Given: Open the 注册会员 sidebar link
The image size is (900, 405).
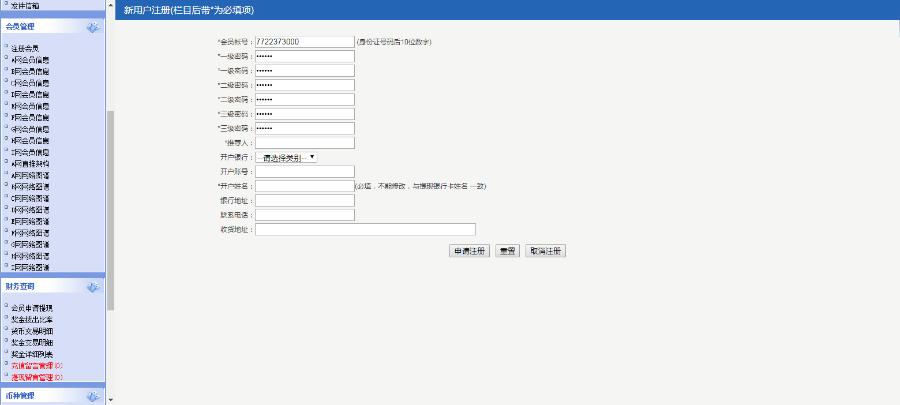Looking at the screenshot, I should pyautogui.click(x=25, y=49).
